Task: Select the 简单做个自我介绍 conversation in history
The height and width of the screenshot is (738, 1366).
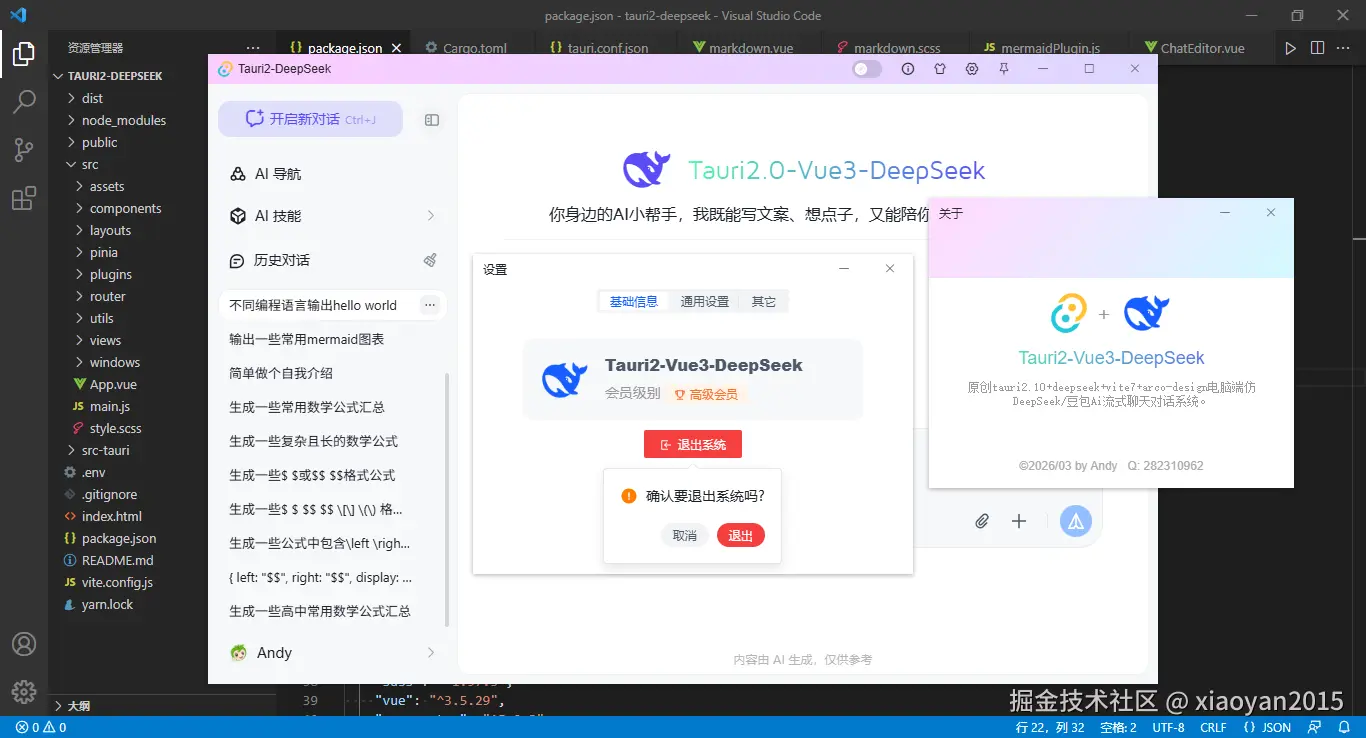Action: click(x=312, y=372)
